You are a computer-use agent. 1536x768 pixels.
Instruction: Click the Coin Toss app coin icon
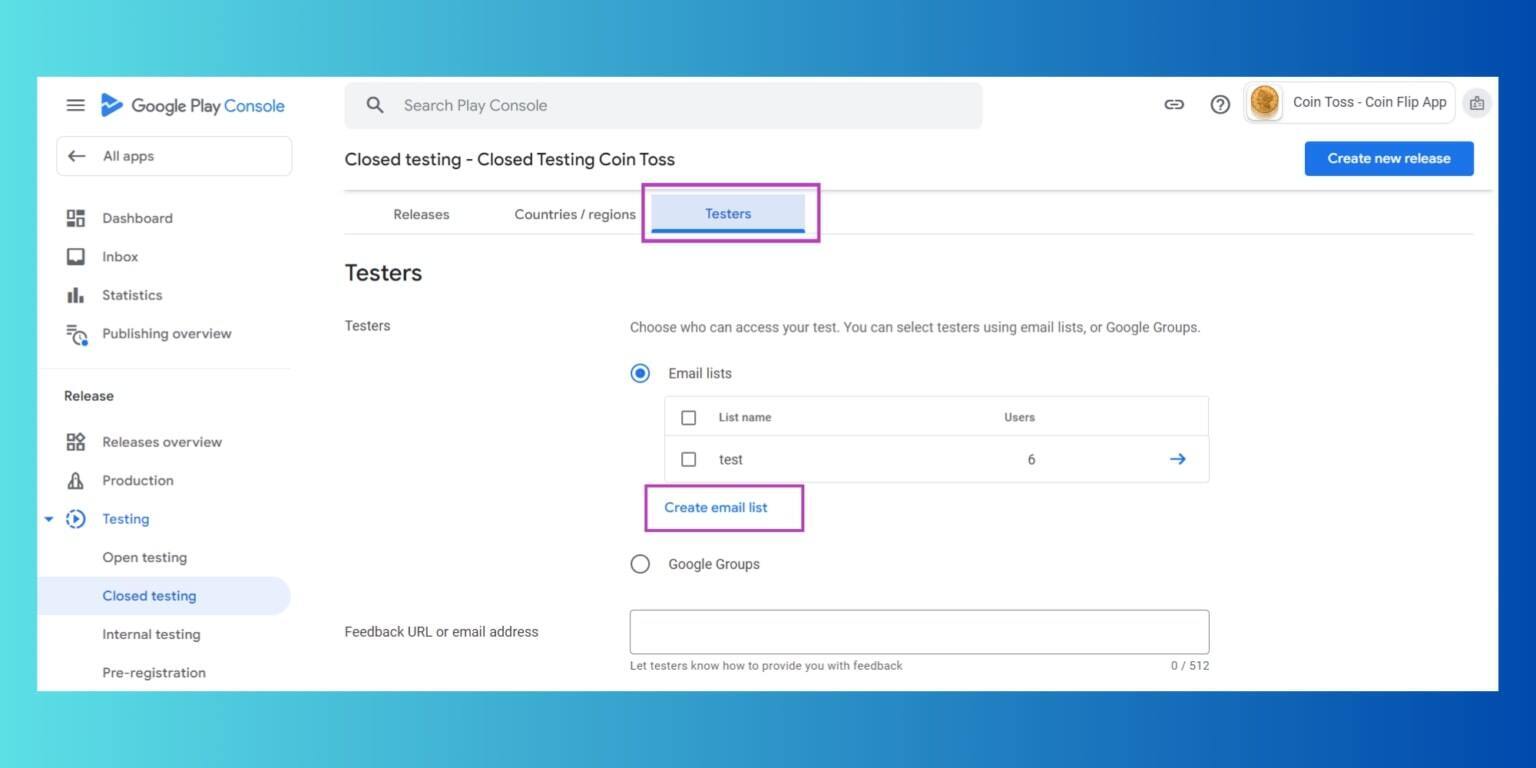pos(1265,102)
